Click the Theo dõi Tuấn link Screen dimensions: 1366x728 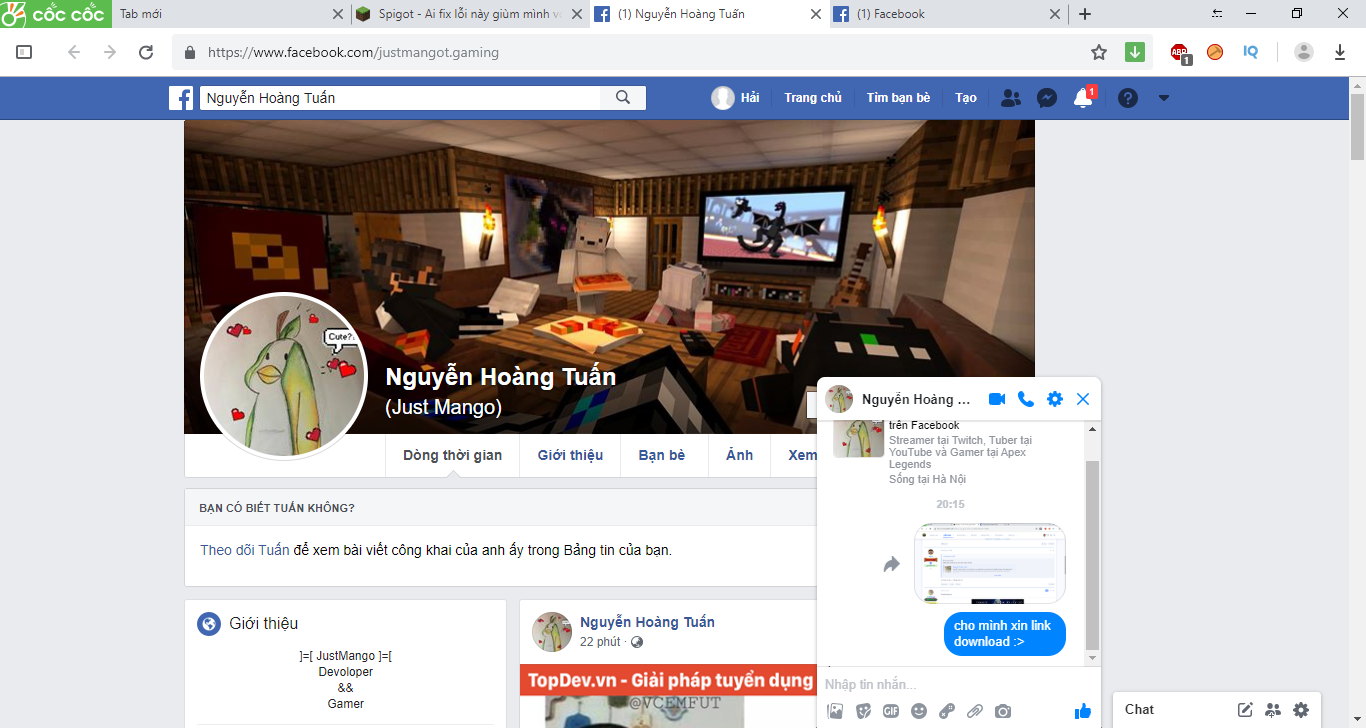coord(245,550)
